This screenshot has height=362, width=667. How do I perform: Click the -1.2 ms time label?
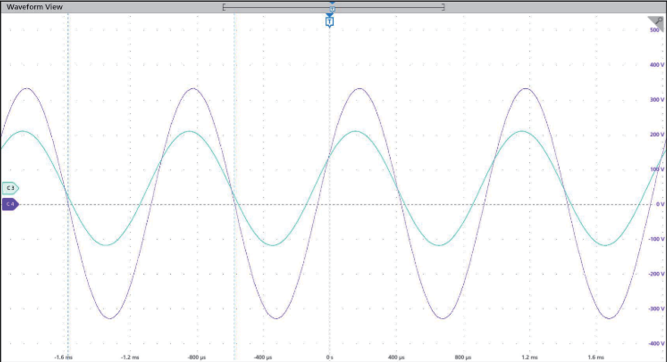[x=130, y=357]
